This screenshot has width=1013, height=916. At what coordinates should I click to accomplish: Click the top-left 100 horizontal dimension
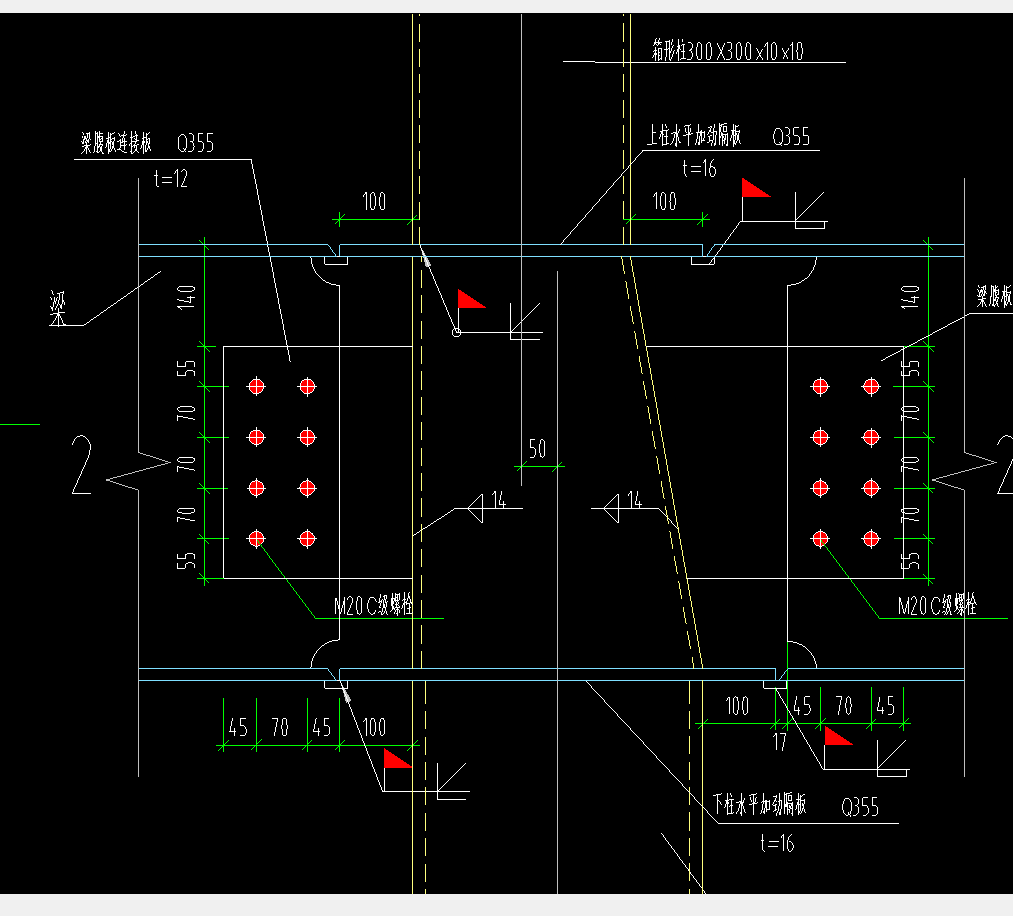tap(374, 202)
